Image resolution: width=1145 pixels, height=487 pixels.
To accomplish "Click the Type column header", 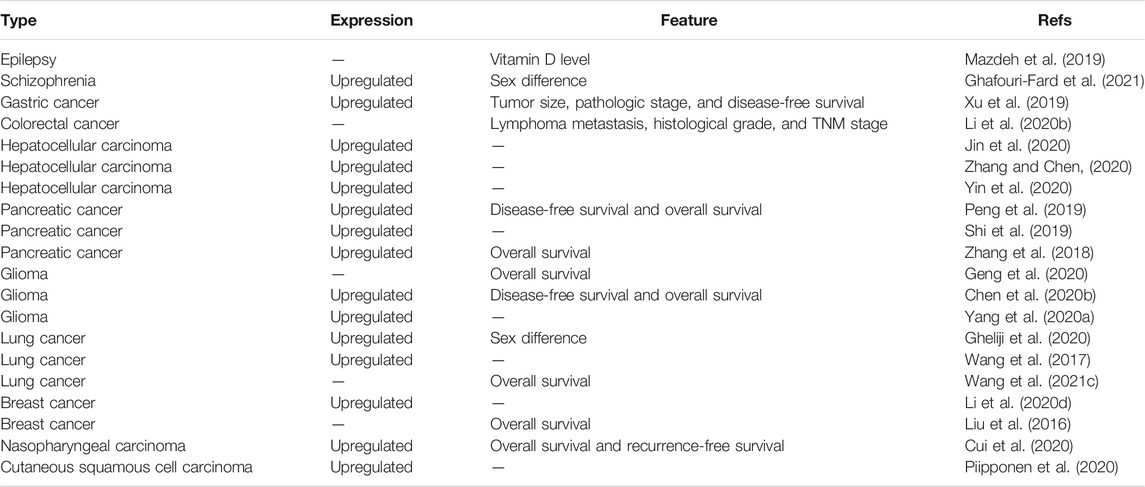I will pyautogui.click(x=18, y=19).
